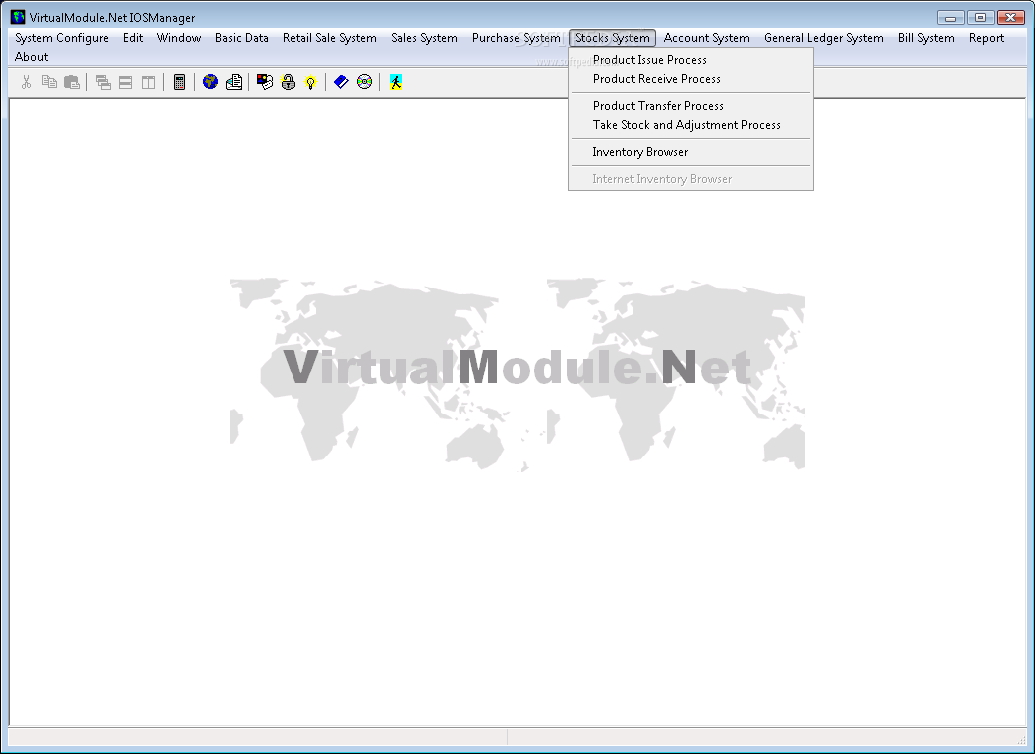The image size is (1035, 754).
Task: Open the Sales System menu
Action: [x=424, y=38]
